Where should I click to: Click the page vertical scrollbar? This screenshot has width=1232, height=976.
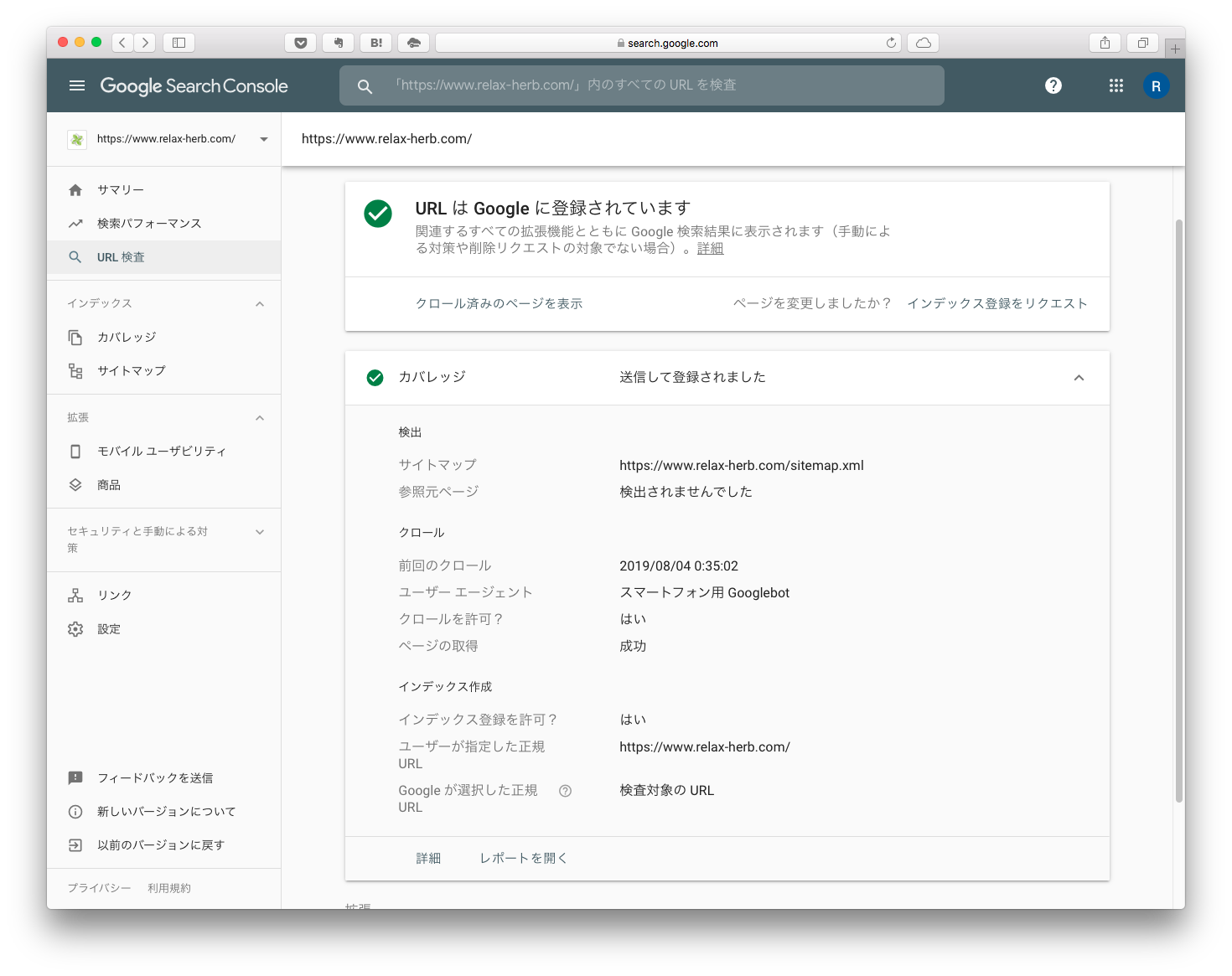1179,511
